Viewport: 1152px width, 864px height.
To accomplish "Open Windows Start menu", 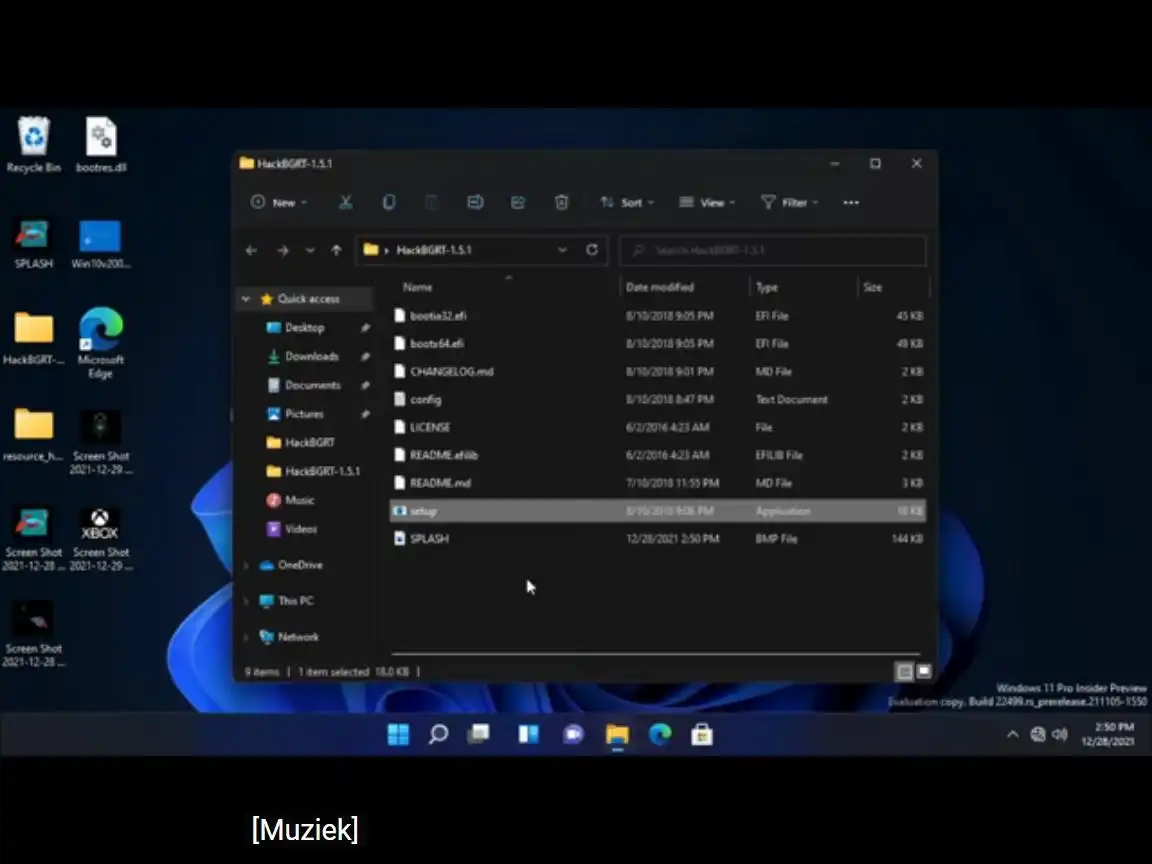I will tap(398, 734).
